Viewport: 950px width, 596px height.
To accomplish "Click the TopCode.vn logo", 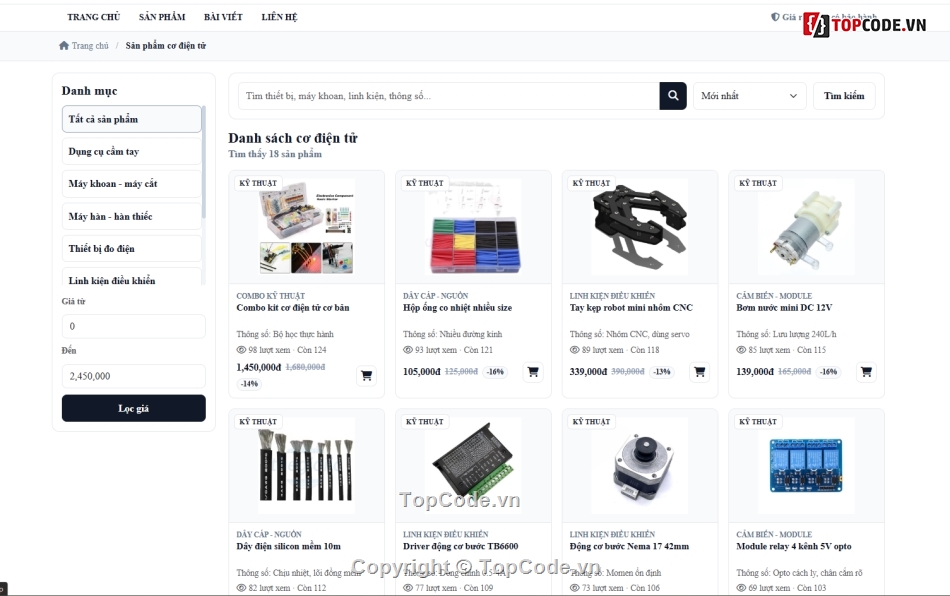I will coord(865,25).
